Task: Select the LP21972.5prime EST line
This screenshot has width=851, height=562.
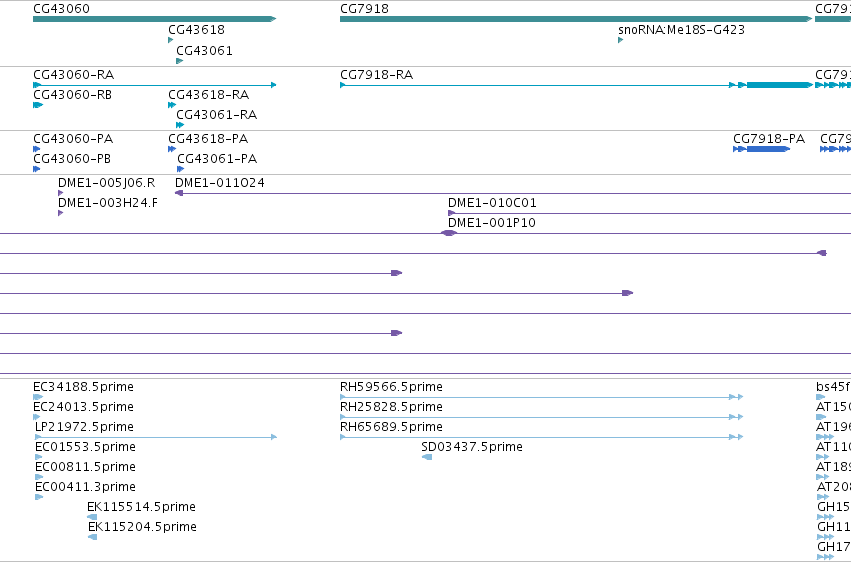Action: click(156, 437)
